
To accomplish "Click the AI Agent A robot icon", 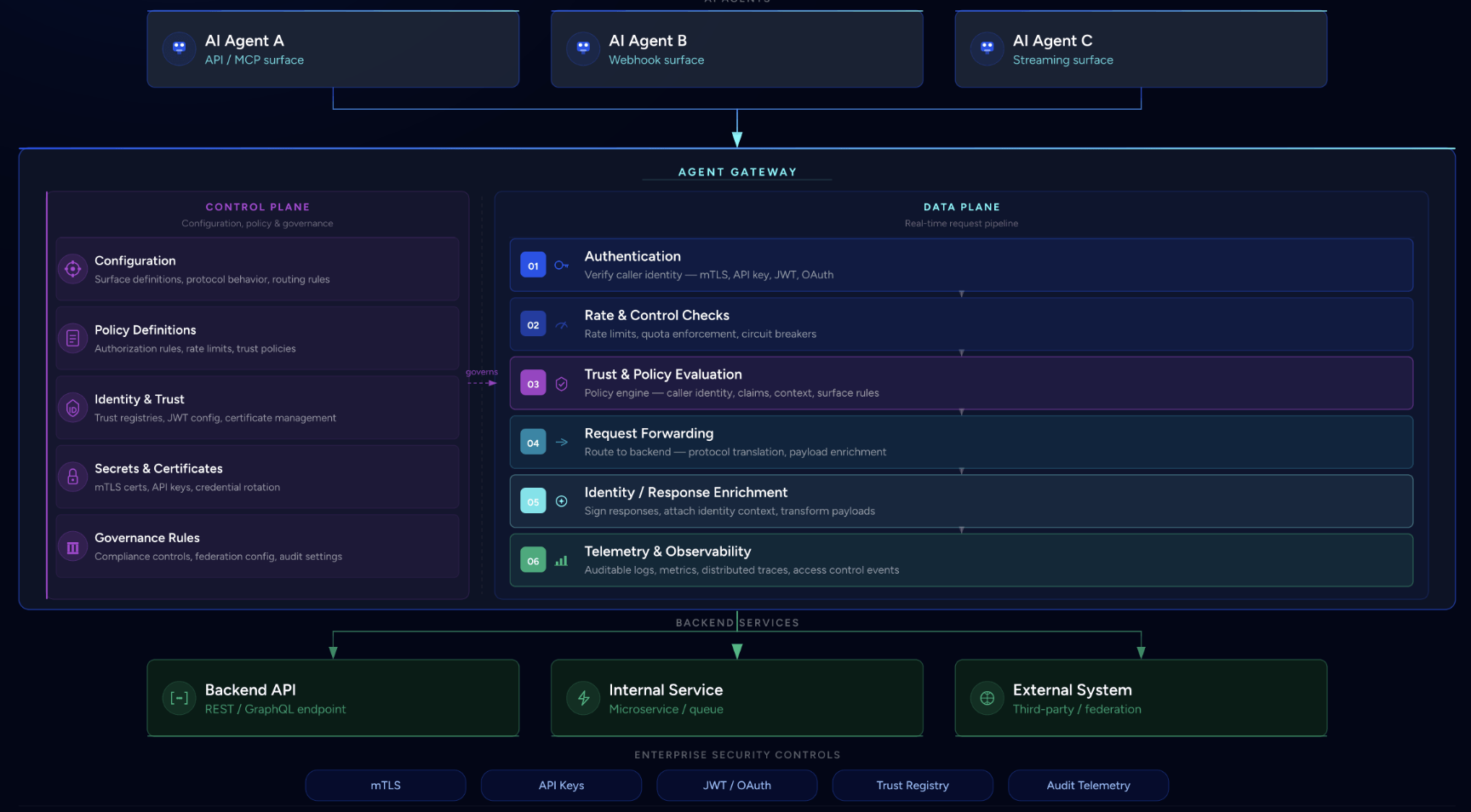I will (179, 48).
